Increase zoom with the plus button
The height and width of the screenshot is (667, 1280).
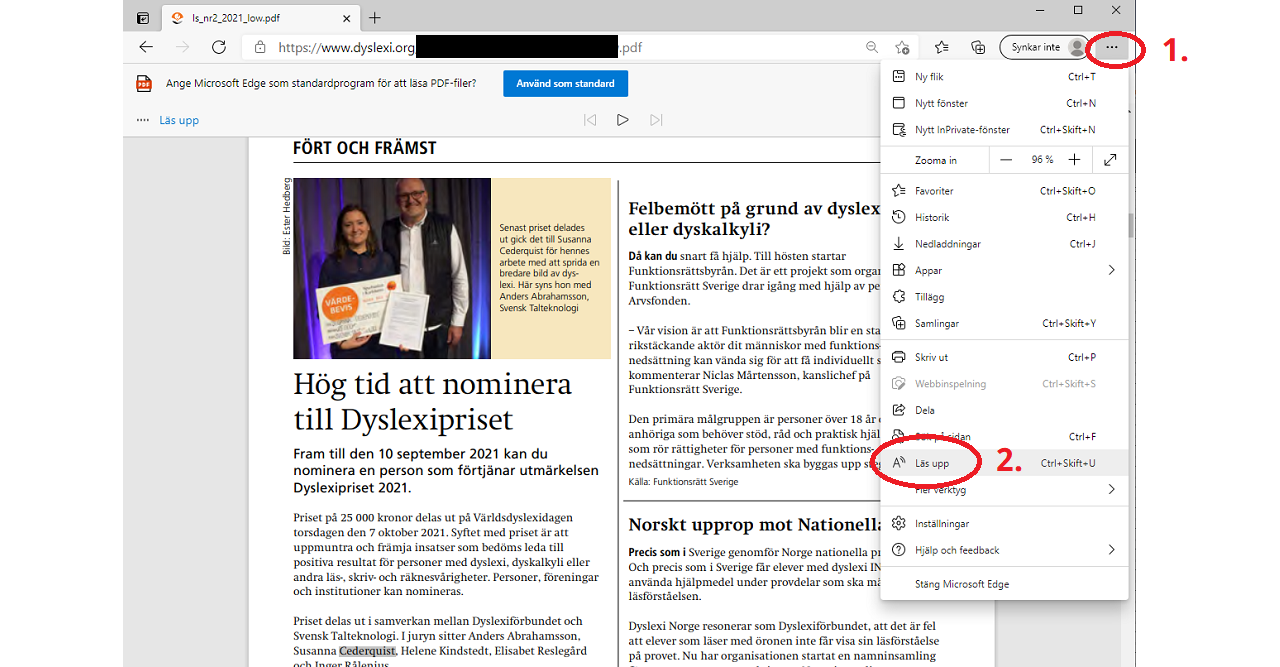pyautogui.click(x=1074, y=160)
